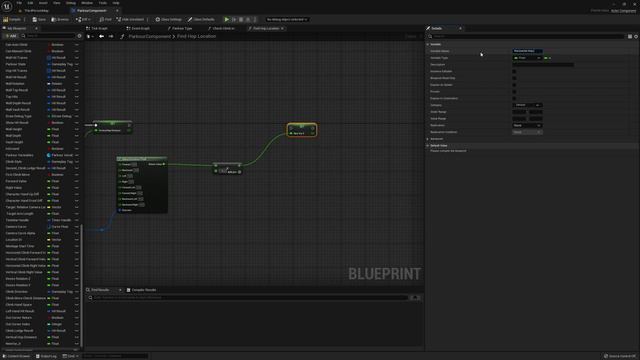Screen dimensions: 640x360
Task: Toggle visibility eye for Wall Rotation variable
Action: coord(76,84)
